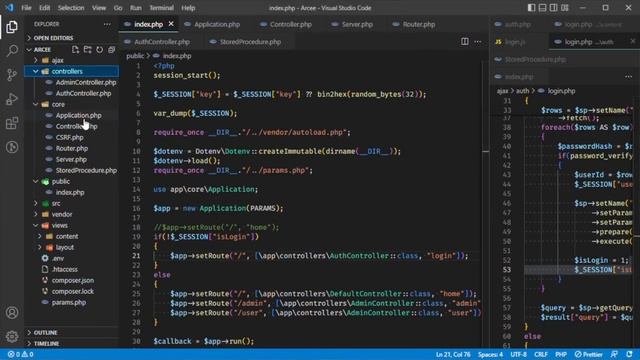Screen dimensions: 640x360
Task: Click the auth breadcrumb in right editor
Action: (522, 91)
